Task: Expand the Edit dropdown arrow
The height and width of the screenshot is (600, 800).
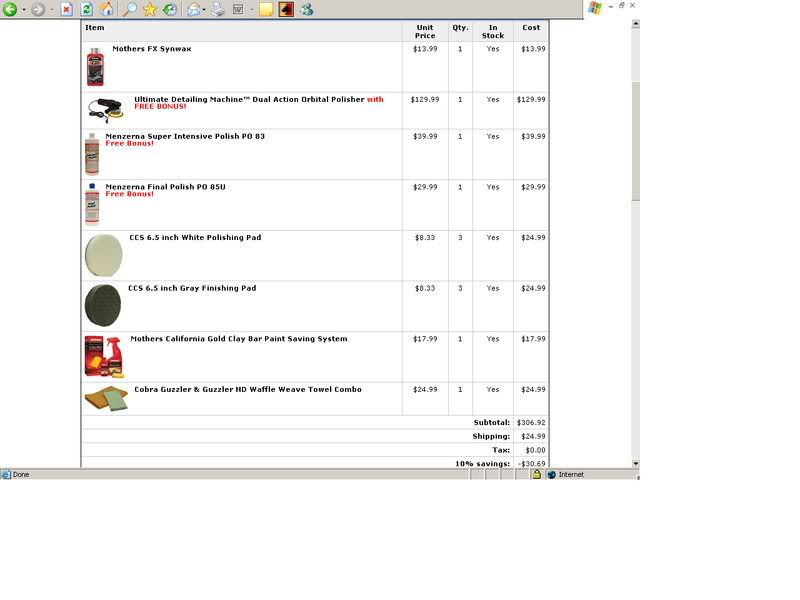Action: [252, 9]
